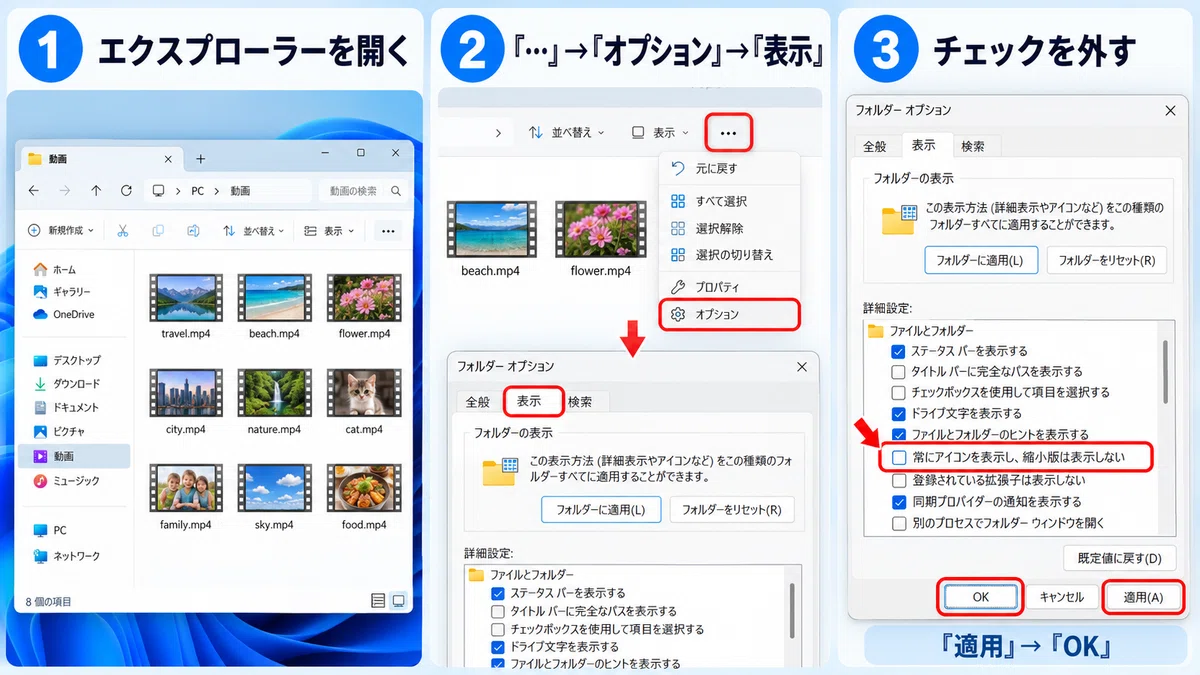This screenshot has width=1200, height=675.
Task: Click the キャンセル button
Action: click(x=1062, y=597)
